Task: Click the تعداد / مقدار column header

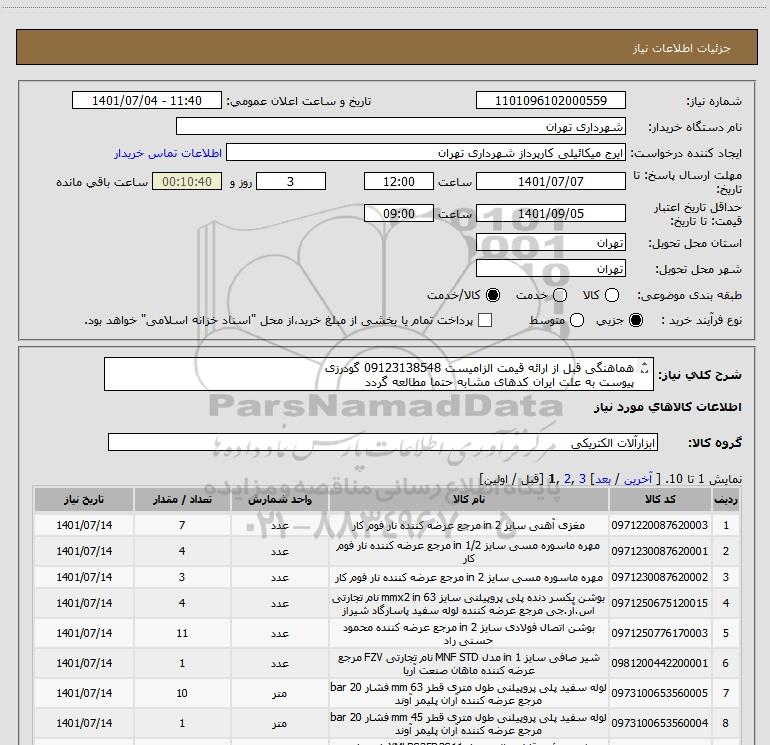Action: [182, 499]
